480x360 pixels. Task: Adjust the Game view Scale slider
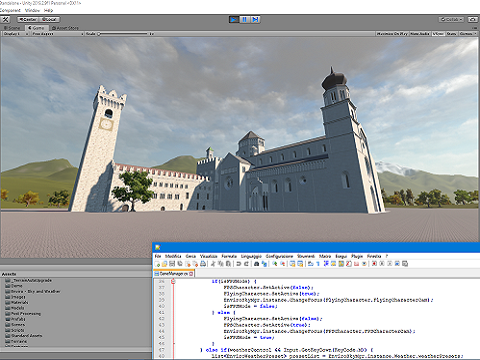[123, 34]
